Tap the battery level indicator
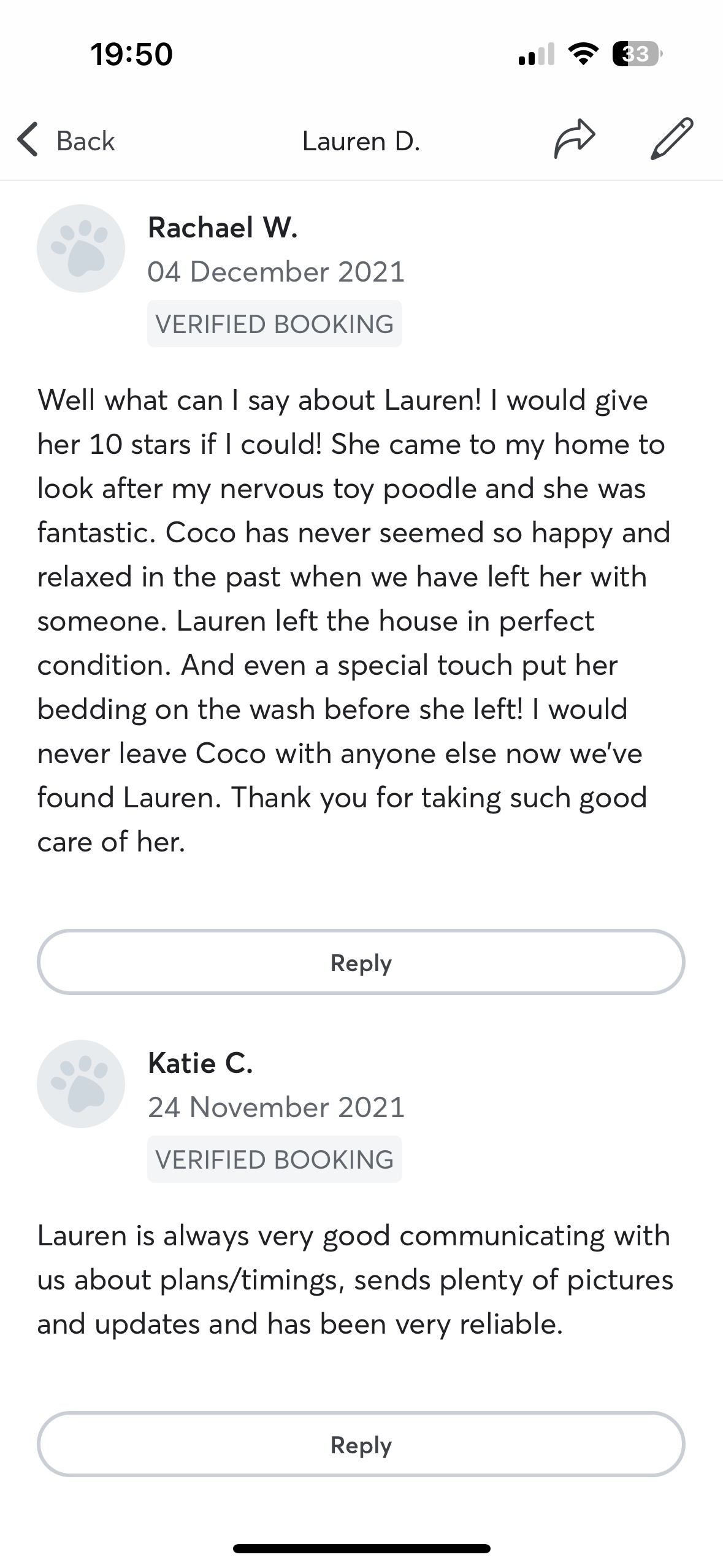Image resolution: width=723 pixels, height=1568 pixels. point(637,54)
